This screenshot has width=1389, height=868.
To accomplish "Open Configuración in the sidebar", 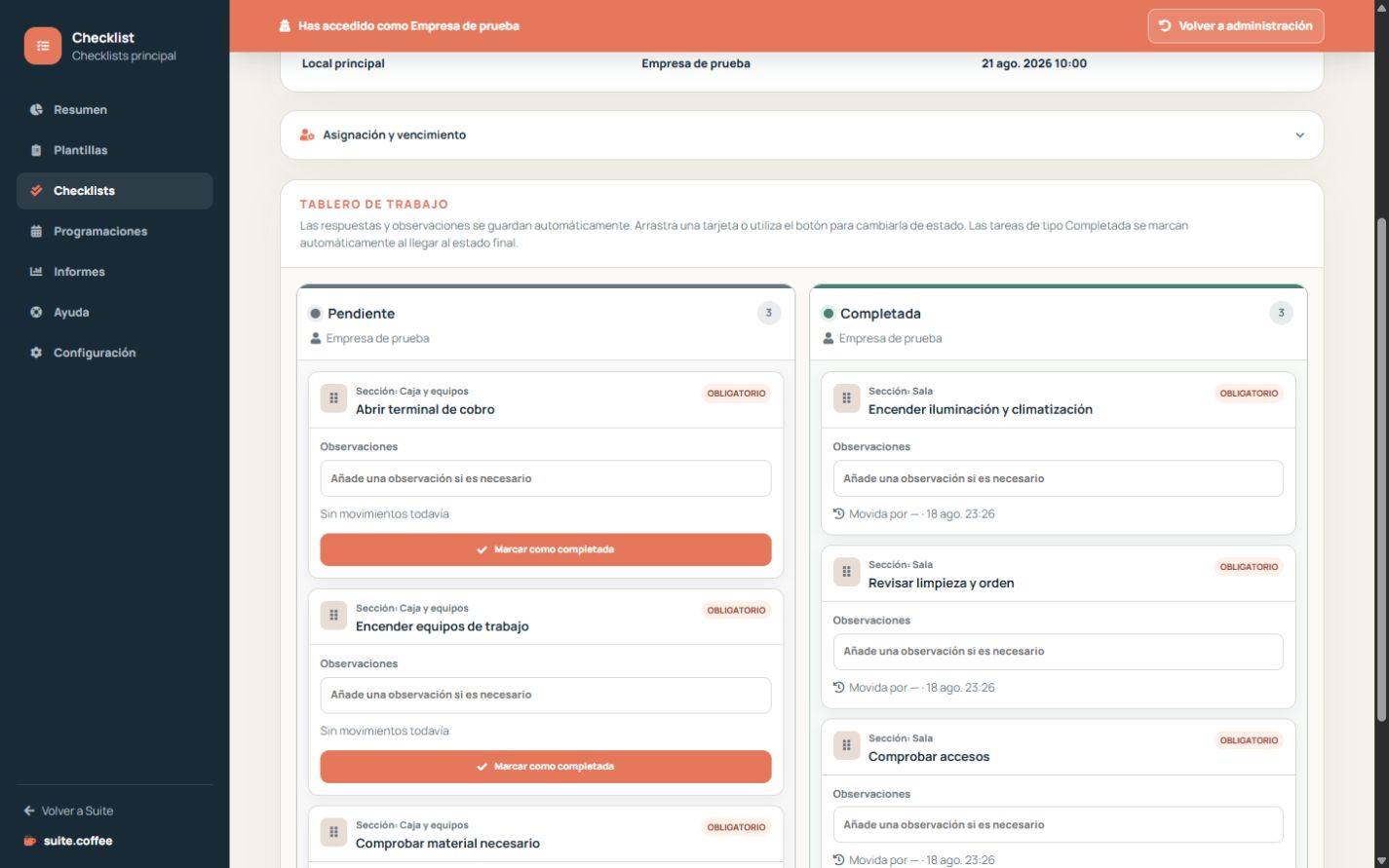I will pos(115,353).
